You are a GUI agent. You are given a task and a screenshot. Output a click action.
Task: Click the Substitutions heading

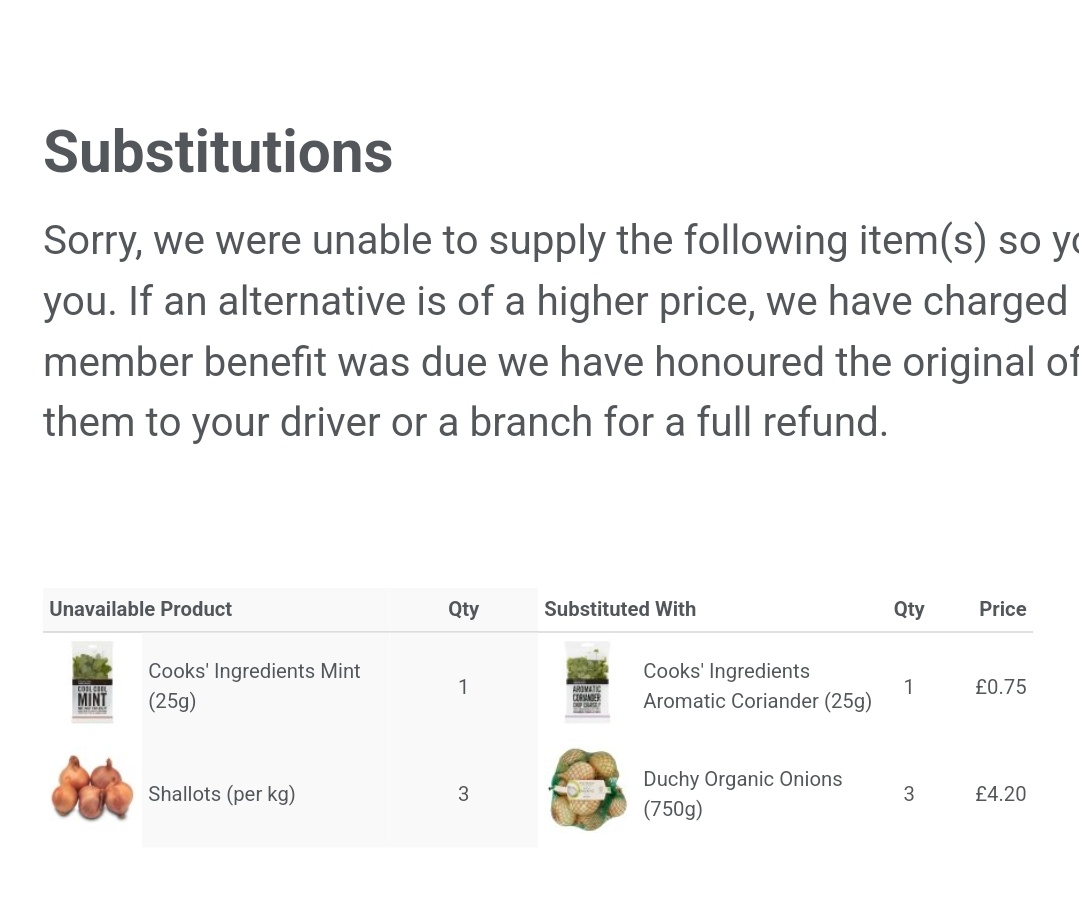(217, 152)
